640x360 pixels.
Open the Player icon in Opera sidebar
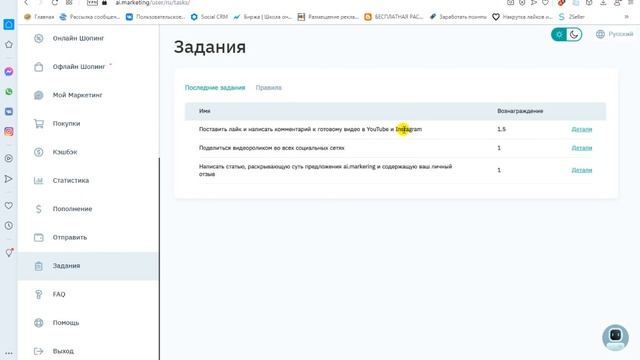pyautogui.click(x=9, y=158)
